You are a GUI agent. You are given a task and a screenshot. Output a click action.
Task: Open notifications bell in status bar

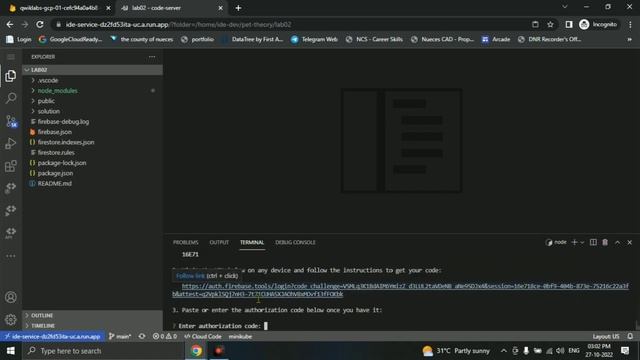(x=630, y=336)
